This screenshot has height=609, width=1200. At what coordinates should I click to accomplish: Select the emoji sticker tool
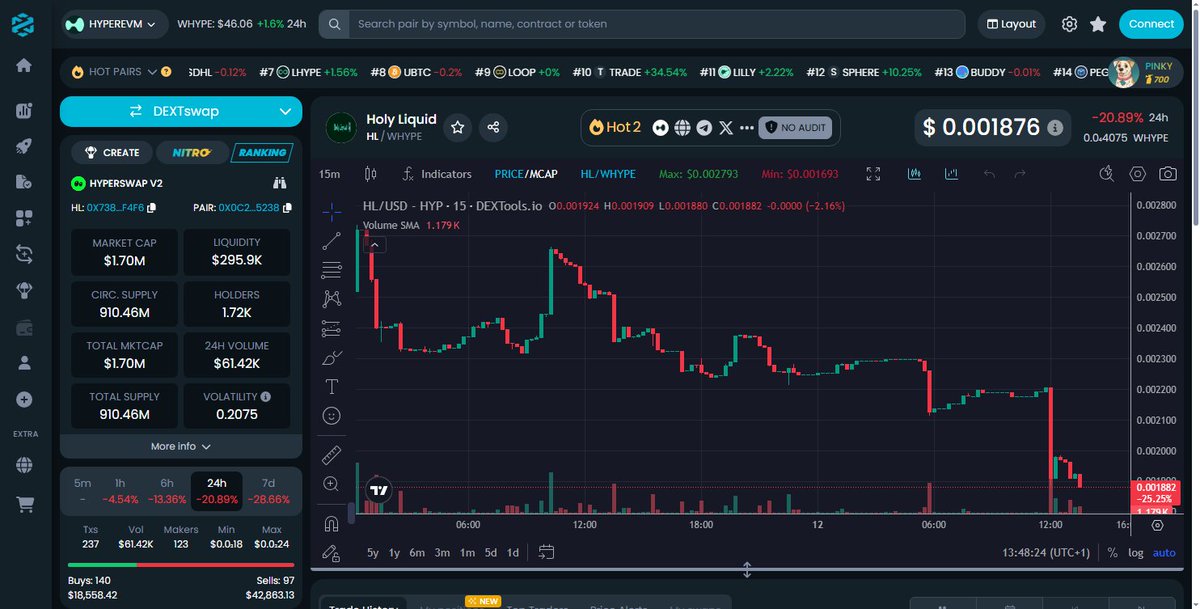click(x=332, y=415)
